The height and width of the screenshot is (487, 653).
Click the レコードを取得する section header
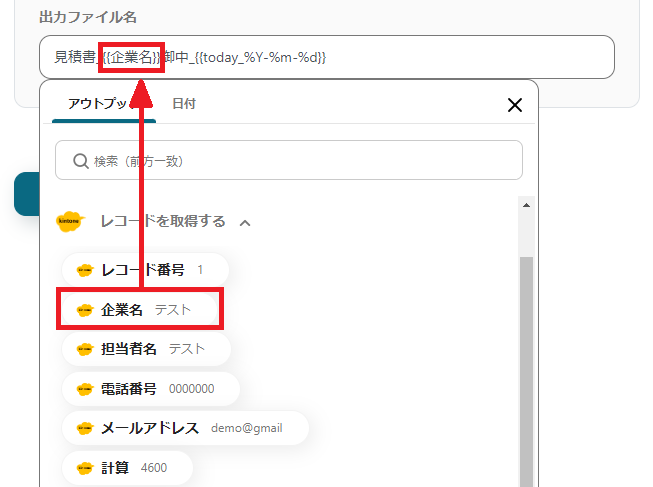pos(163,221)
